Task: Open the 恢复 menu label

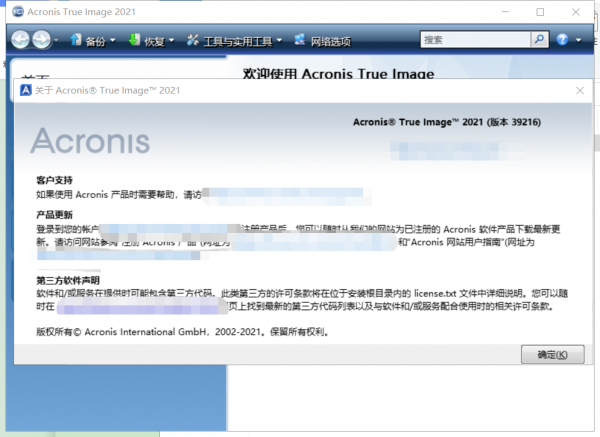Action: (x=155, y=41)
